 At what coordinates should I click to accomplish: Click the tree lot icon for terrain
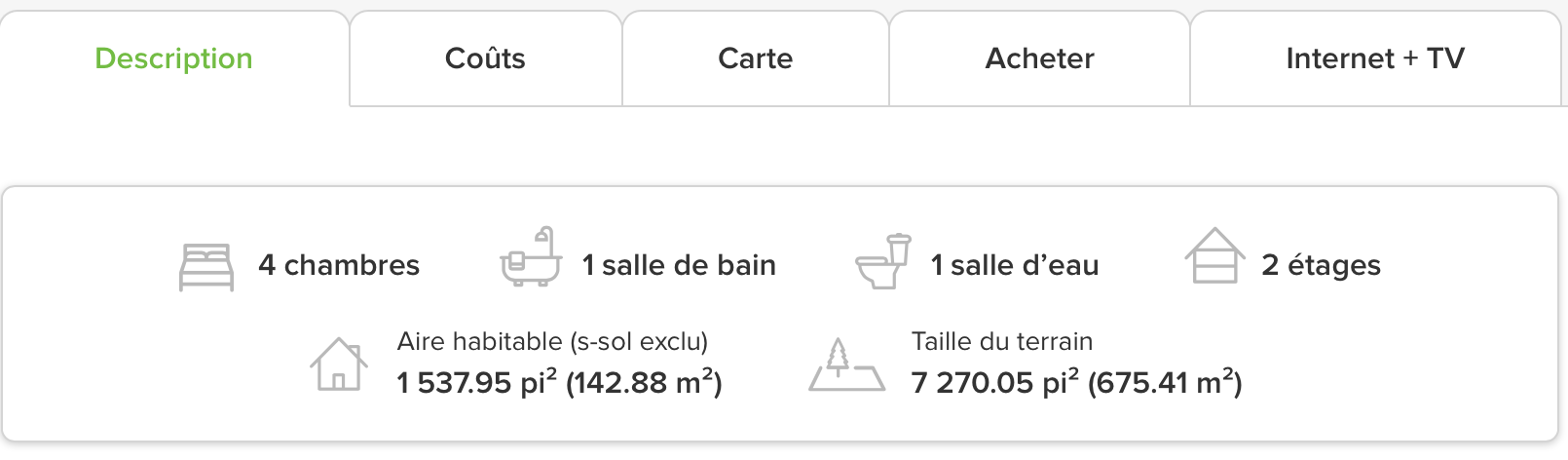(847, 364)
